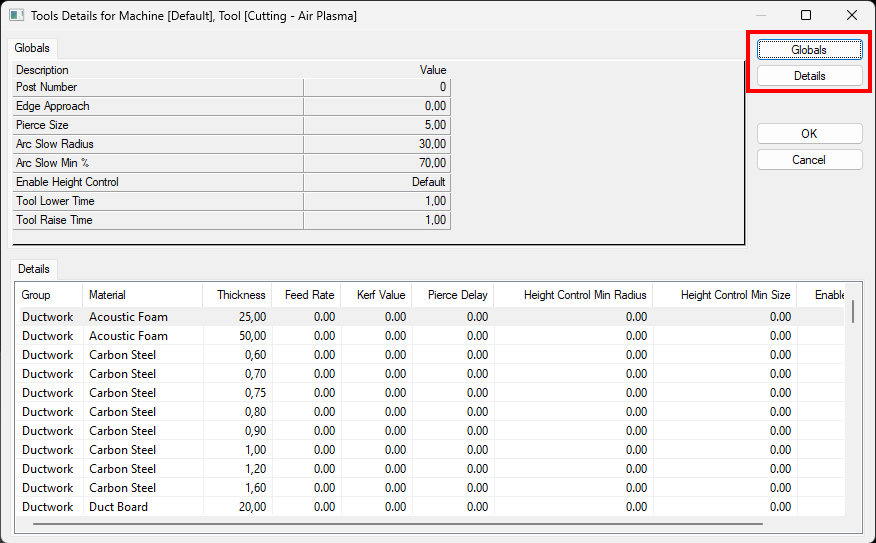Click the Edge Approach description label

[53, 106]
